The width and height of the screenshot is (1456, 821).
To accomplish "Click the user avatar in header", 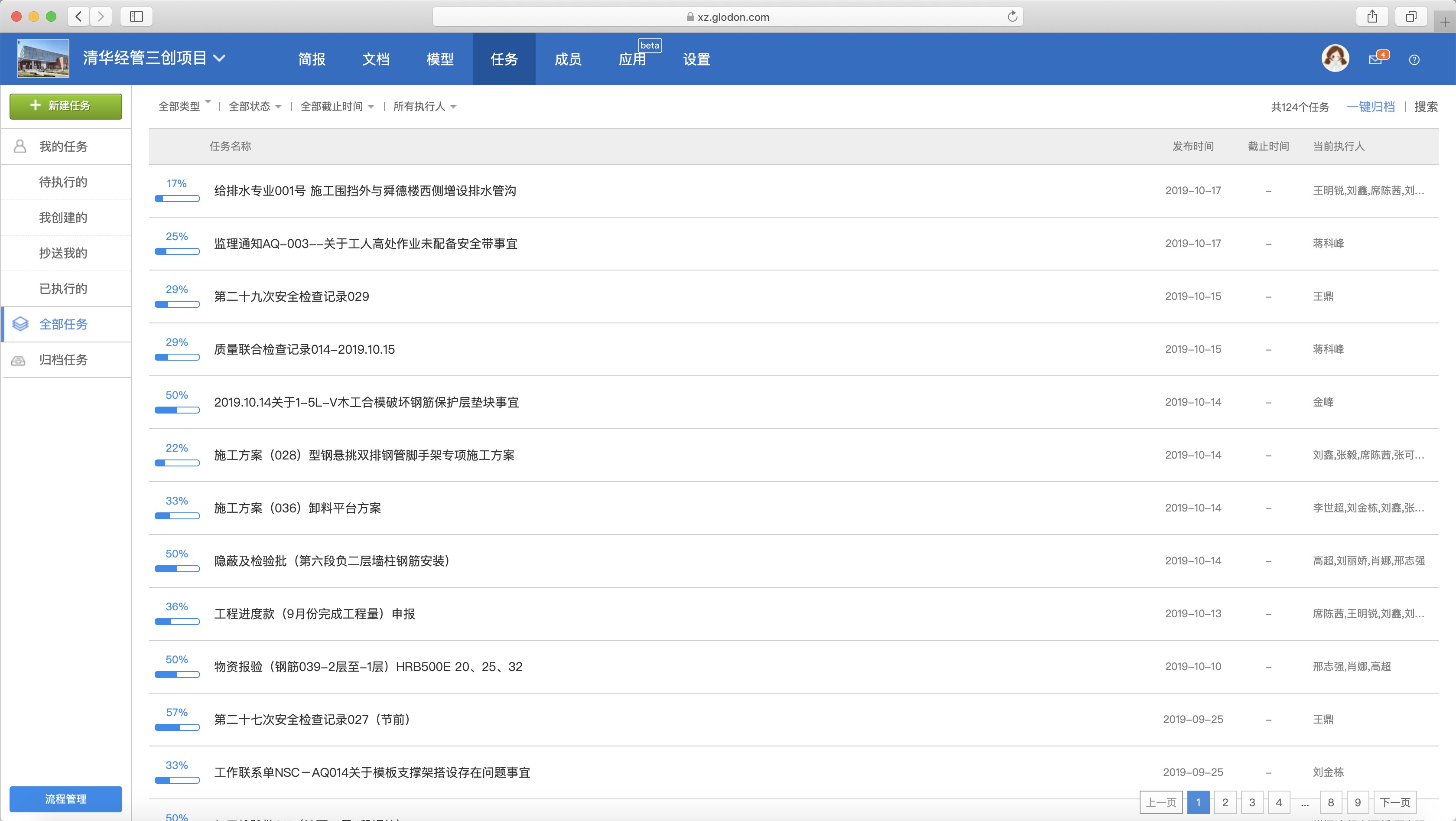I will [x=1335, y=58].
